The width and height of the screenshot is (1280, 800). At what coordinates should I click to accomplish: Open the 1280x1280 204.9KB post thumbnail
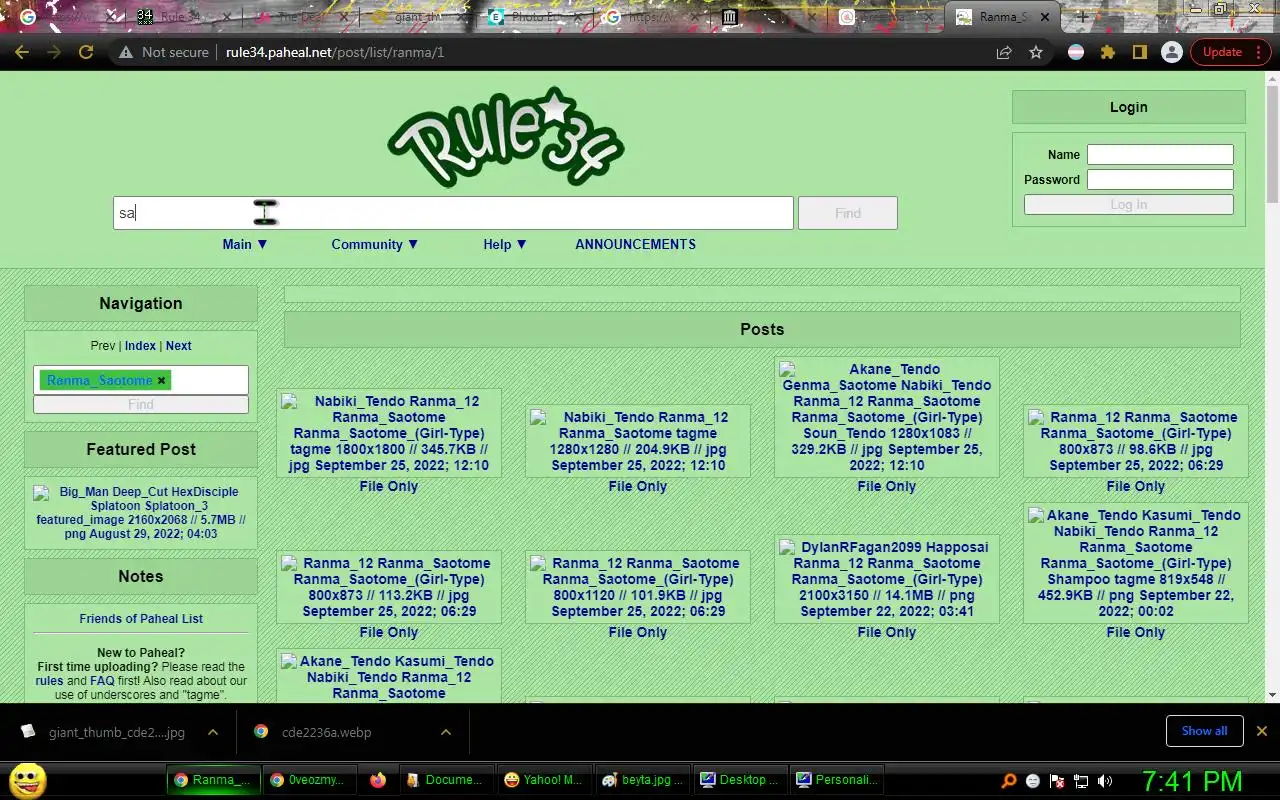point(638,441)
